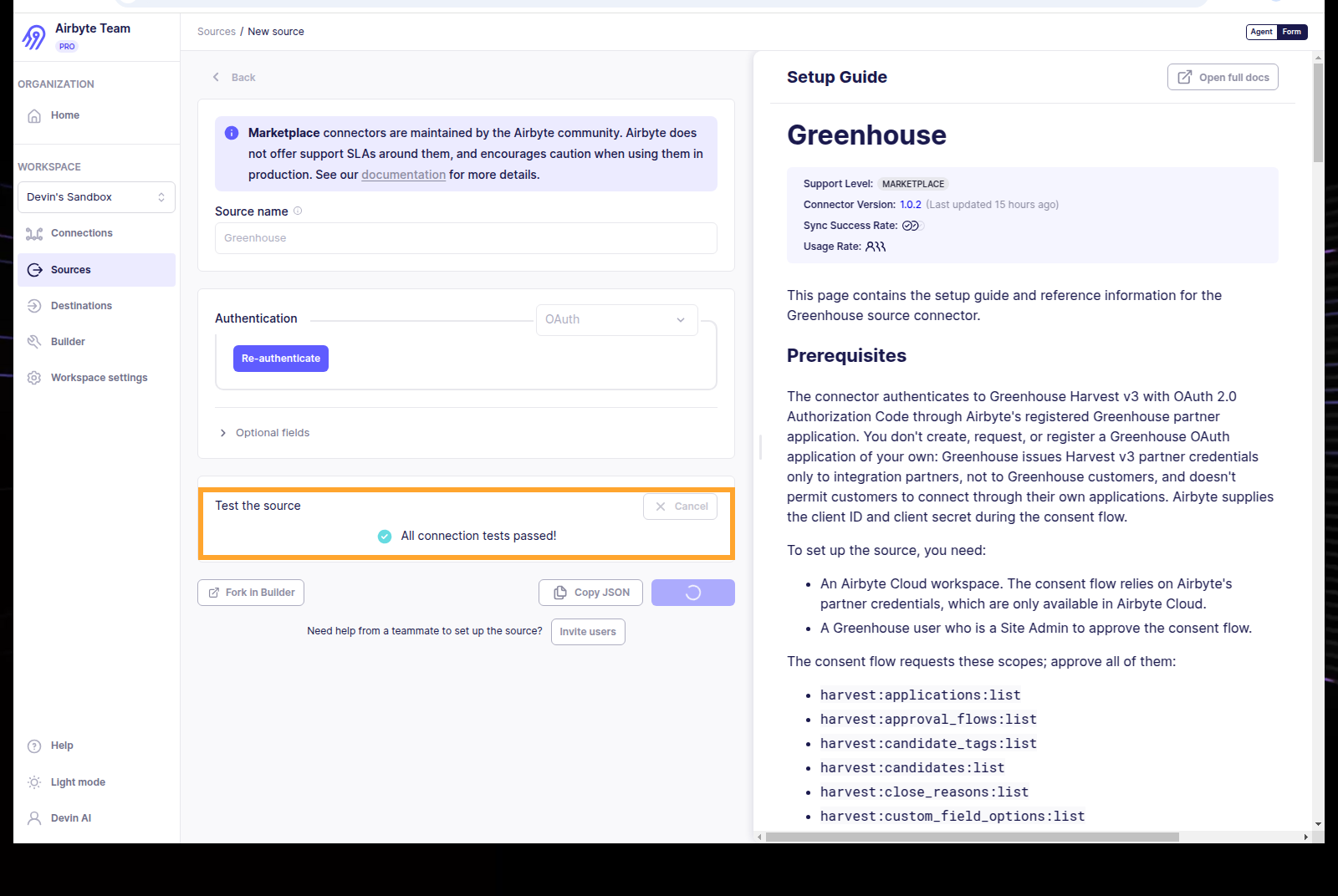Image resolution: width=1338 pixels, height=896 pixels.
Task: Switch to Agent mode toggle
Action: click(1261, 32)
